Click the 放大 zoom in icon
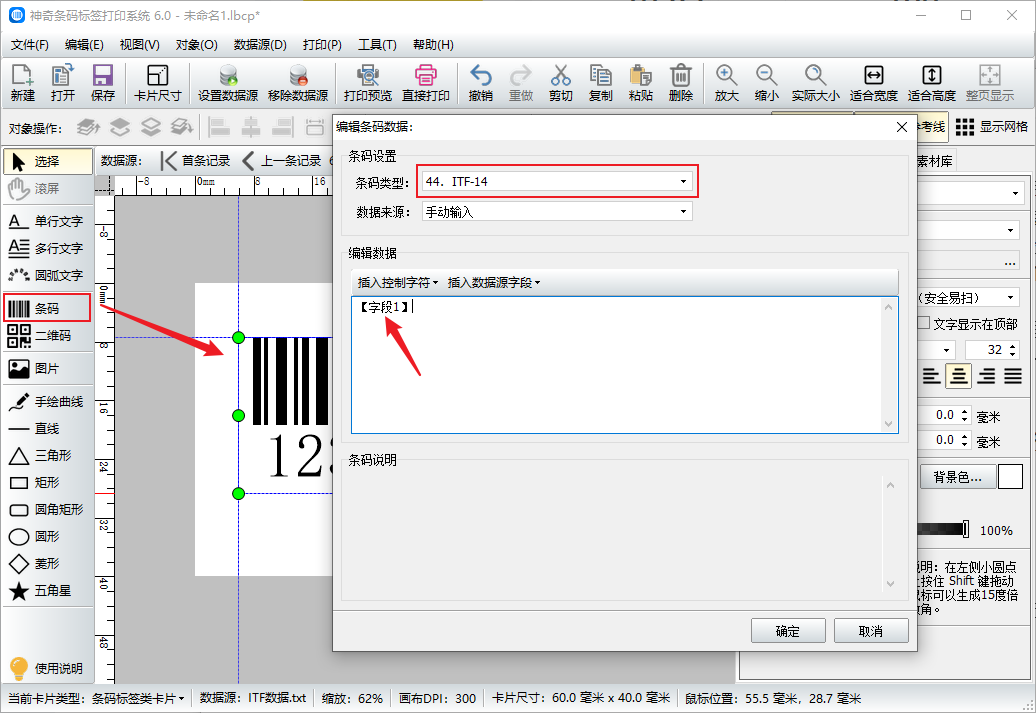Screen dimensions: 1036x713 tap(726, 83)
